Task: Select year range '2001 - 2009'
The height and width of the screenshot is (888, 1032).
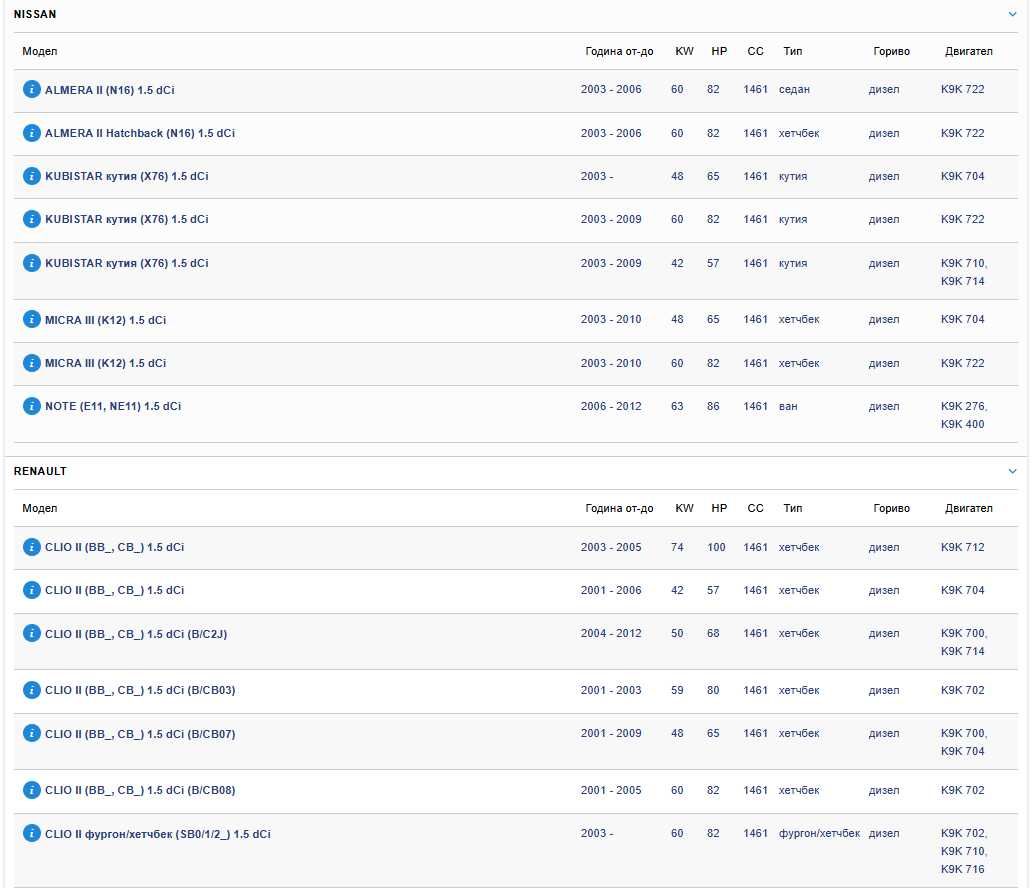Action: pyautogui.click(x=611, y=733)
